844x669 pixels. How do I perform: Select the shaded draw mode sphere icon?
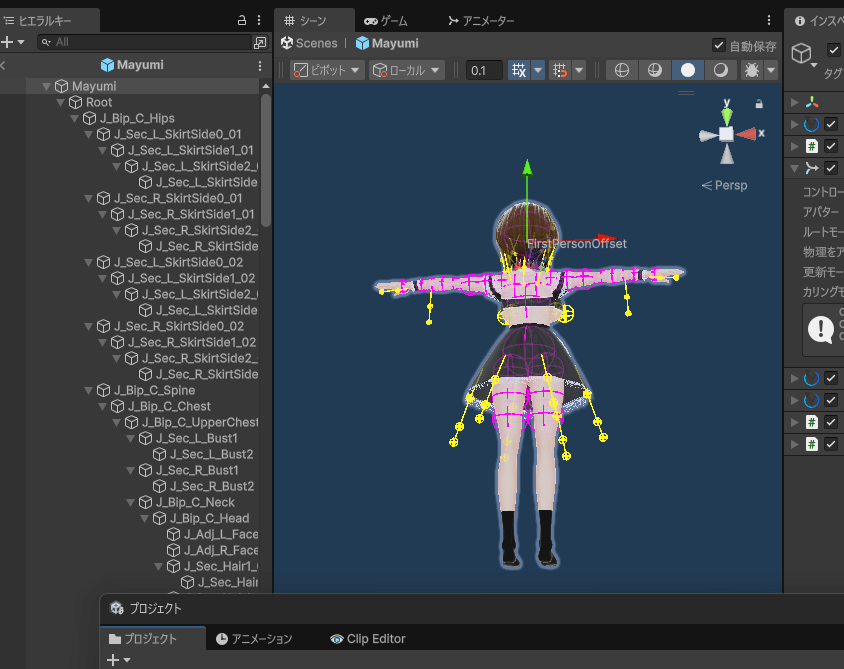(687, 70)
